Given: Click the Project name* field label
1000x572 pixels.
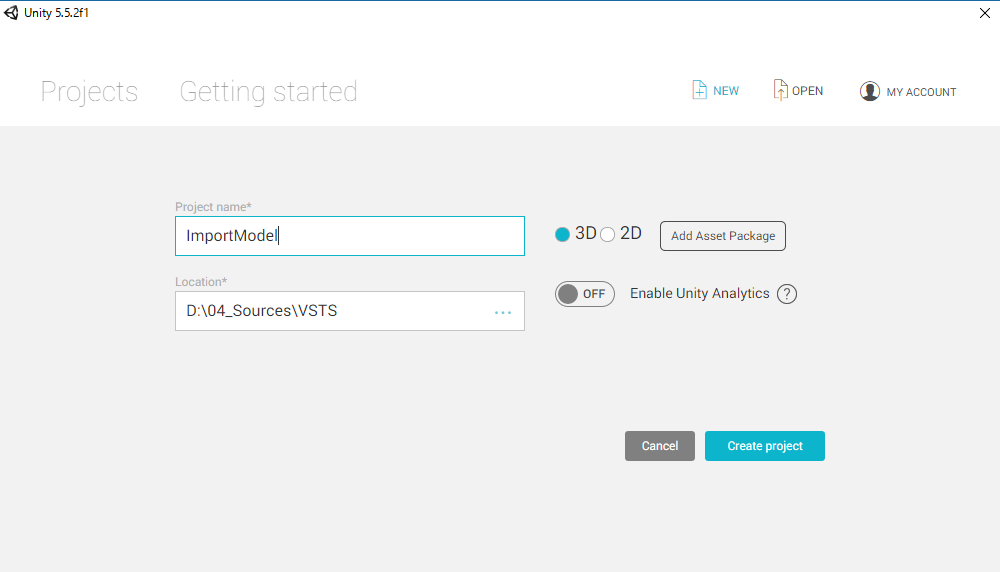Looking at the screenshot, I should pos(213,207).
